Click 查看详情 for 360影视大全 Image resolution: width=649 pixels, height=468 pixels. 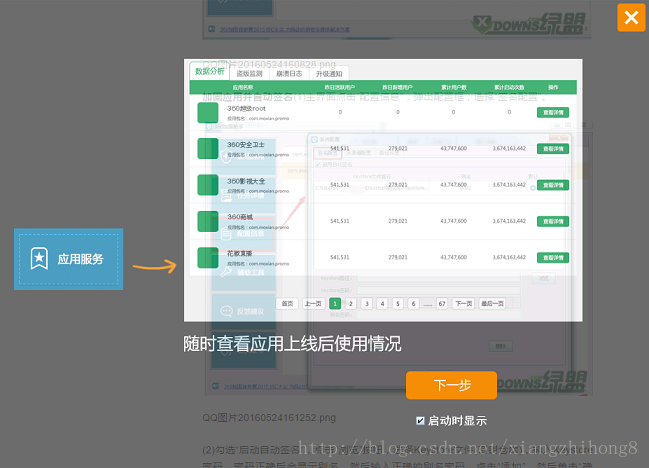[x=553, y=185]
